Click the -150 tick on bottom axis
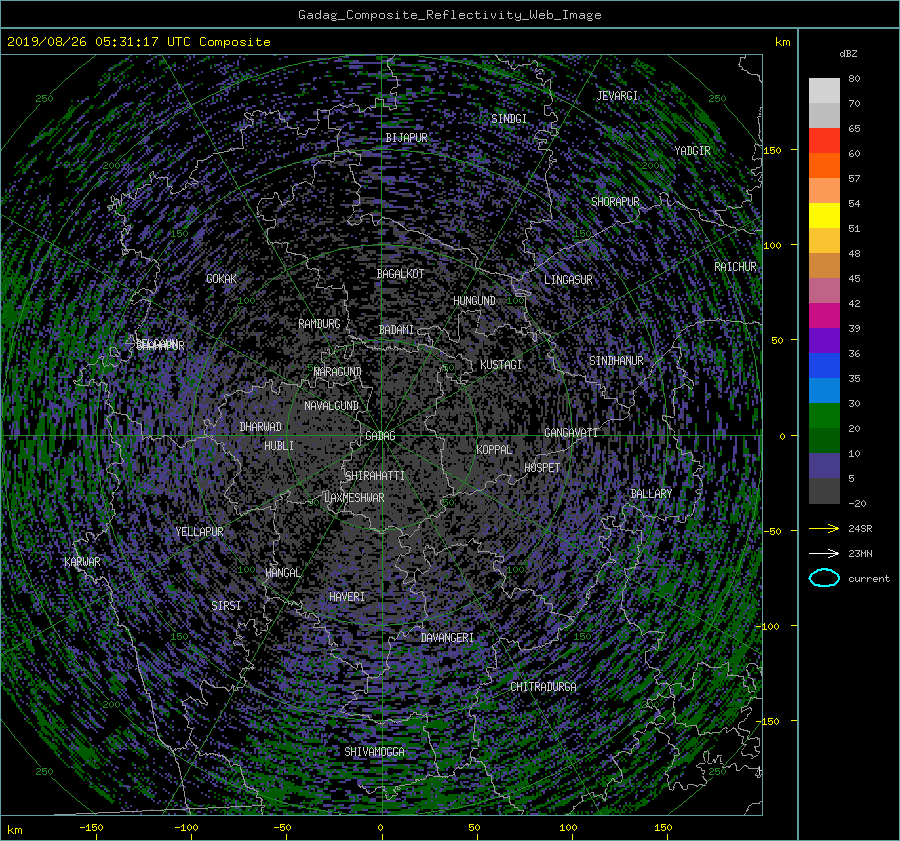 click(91, 828)
